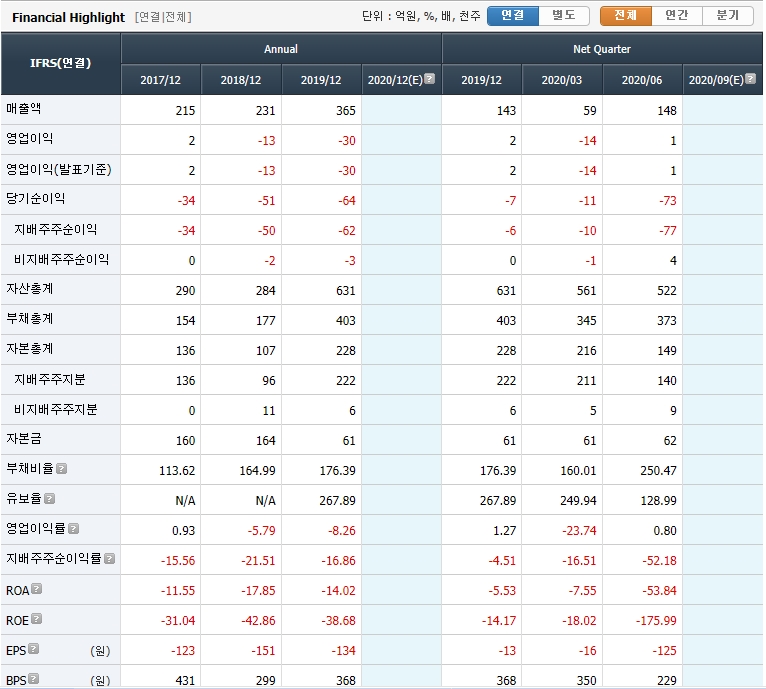Click the Annual column group header
This screenshot has height=689, width=766.
tap(281, 49)
